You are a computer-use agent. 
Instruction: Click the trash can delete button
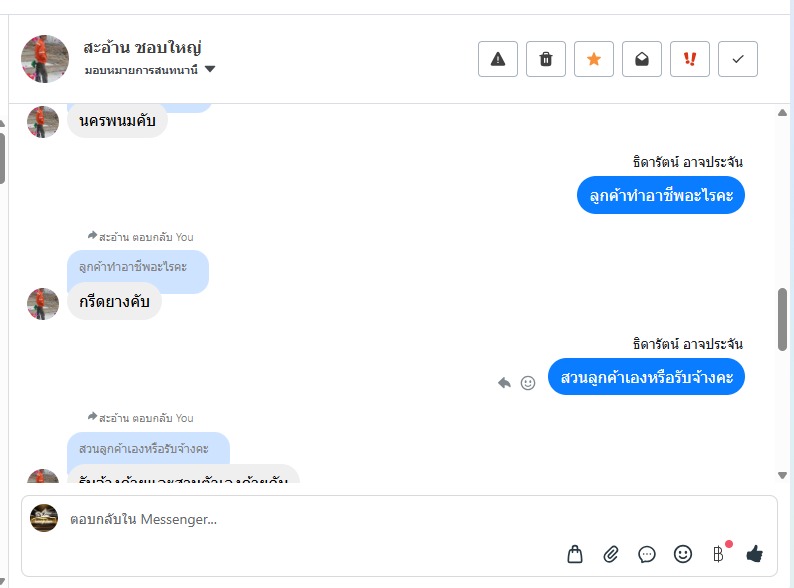(x=546, y=59)
